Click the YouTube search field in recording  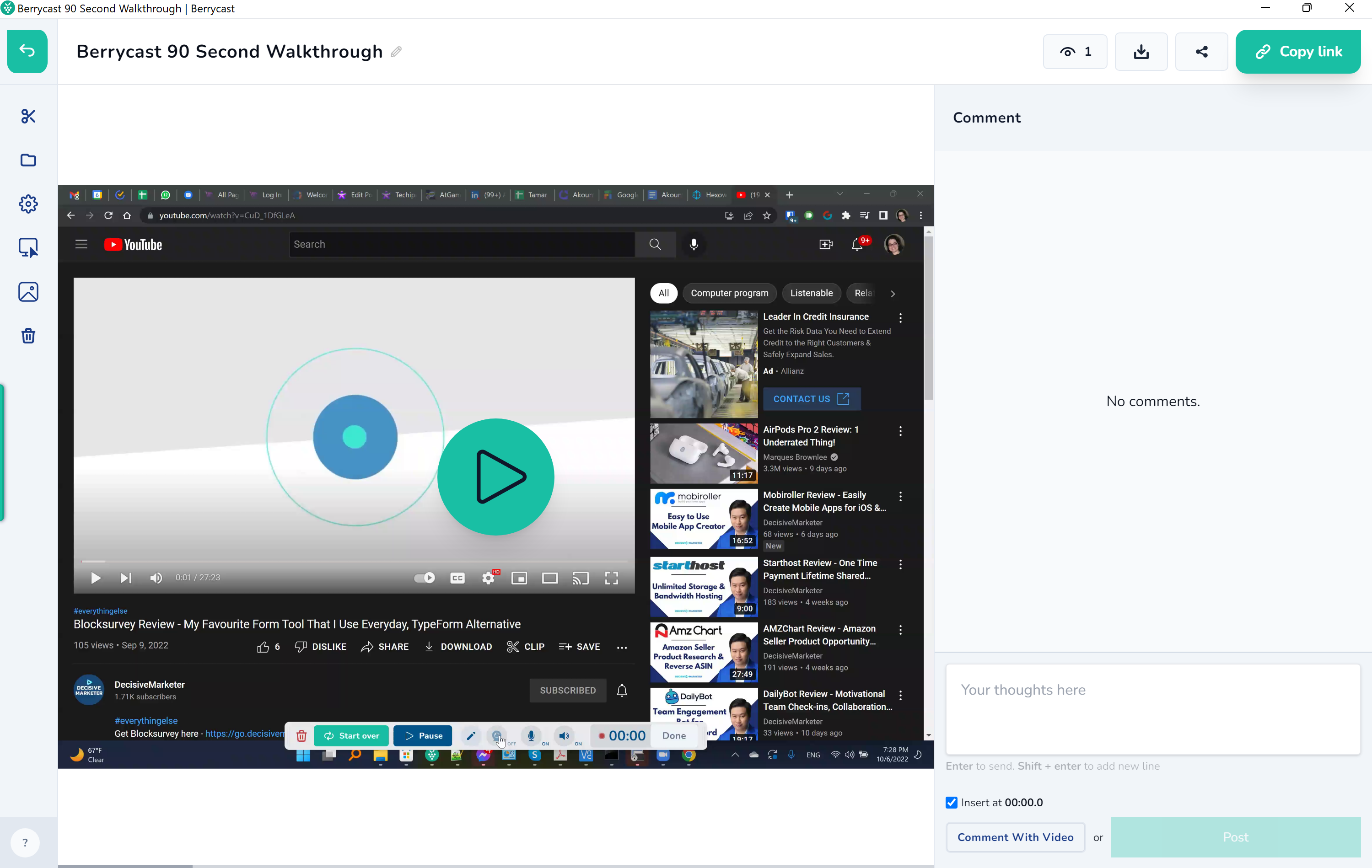click(x=462, y=244)
